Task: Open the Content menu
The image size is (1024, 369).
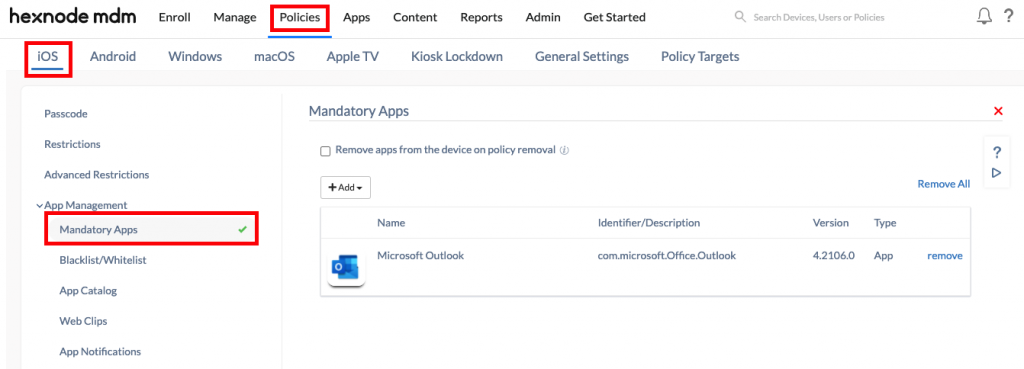Action: coord(415,18)
